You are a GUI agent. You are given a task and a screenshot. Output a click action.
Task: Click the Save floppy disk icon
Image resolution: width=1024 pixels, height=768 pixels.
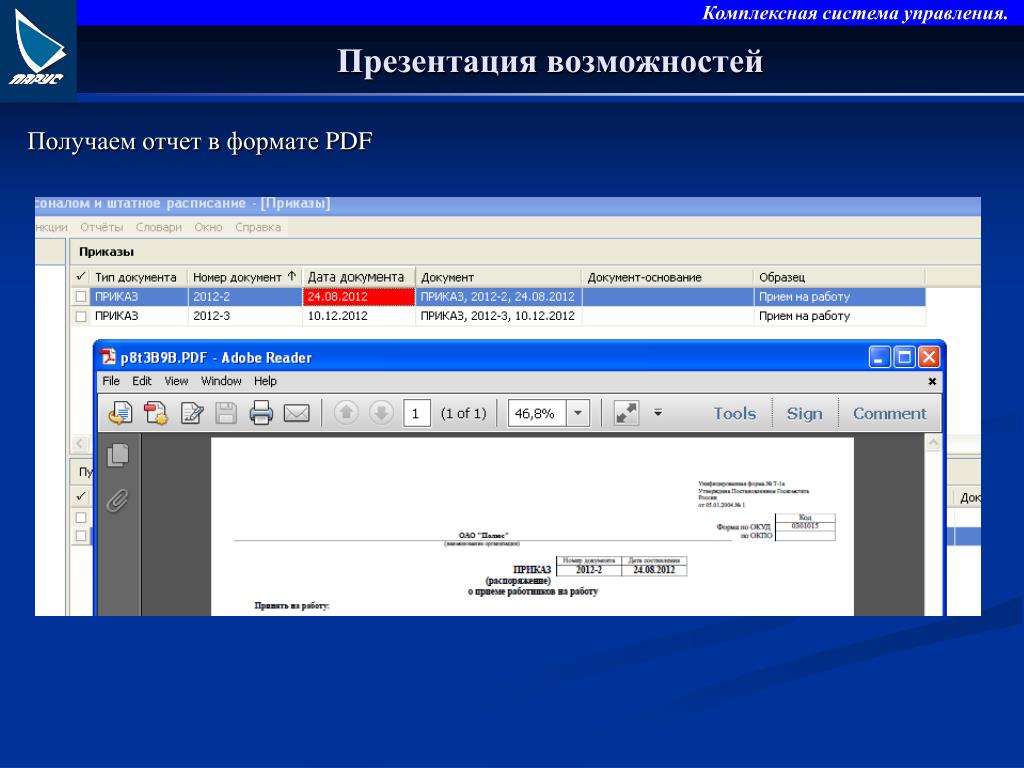(x=227, y=413)
